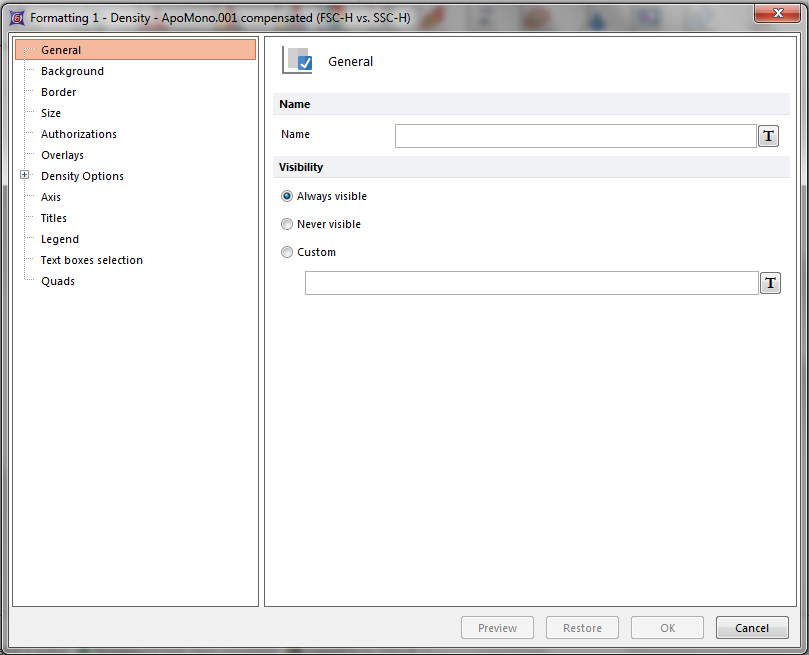The image size is (809, 655).
Task: Click the T icon beside Custom visibility field
Action: coord(770,283)
